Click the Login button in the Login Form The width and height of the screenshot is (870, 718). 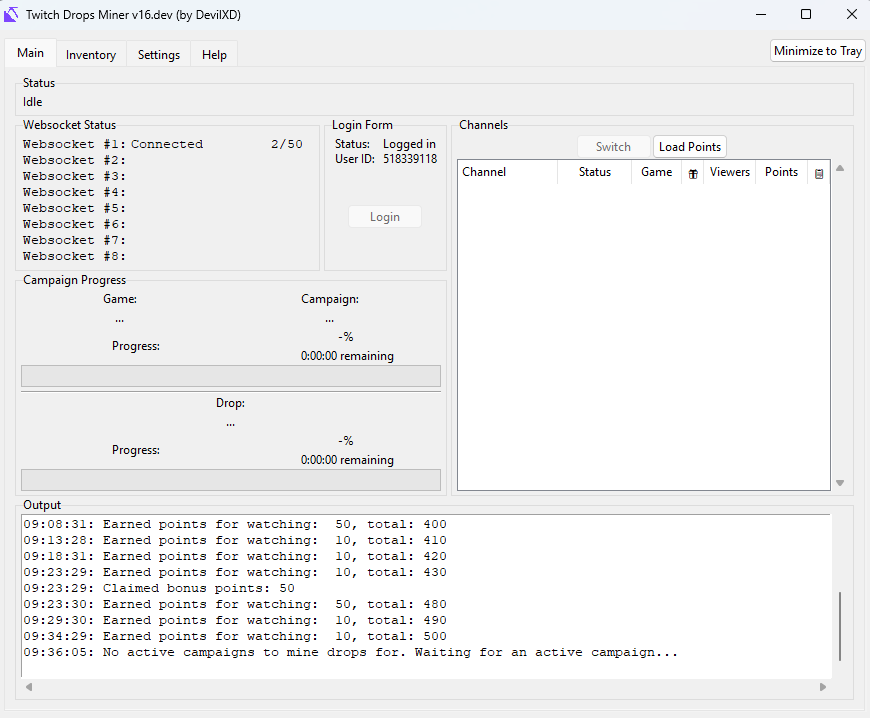[384, 216]
